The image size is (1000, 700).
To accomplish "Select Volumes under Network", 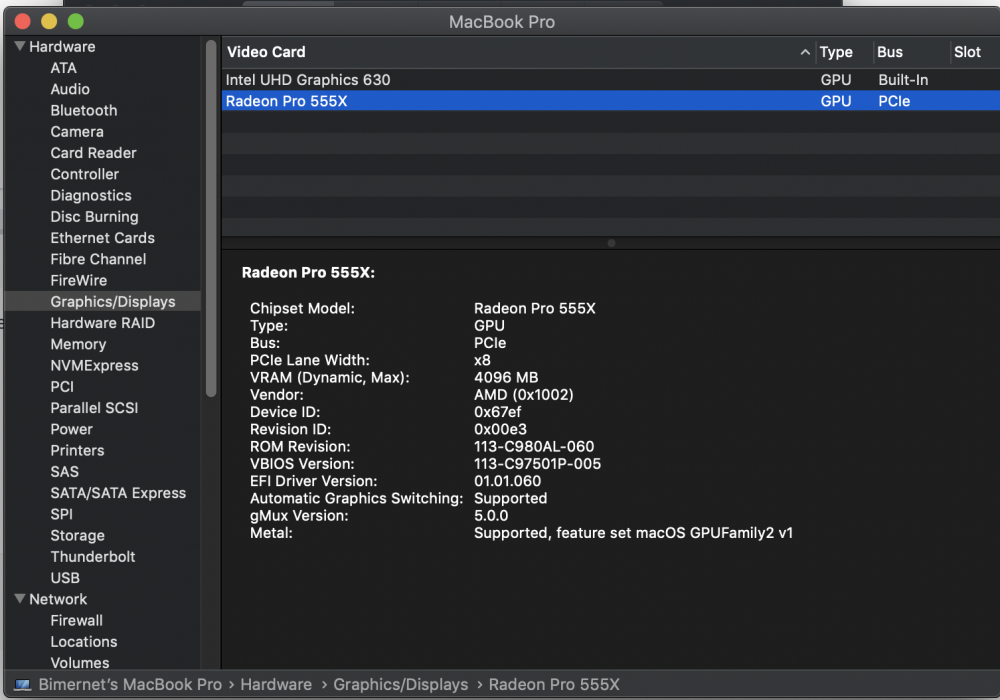I will pyautogui.click(x=80, y=662).
